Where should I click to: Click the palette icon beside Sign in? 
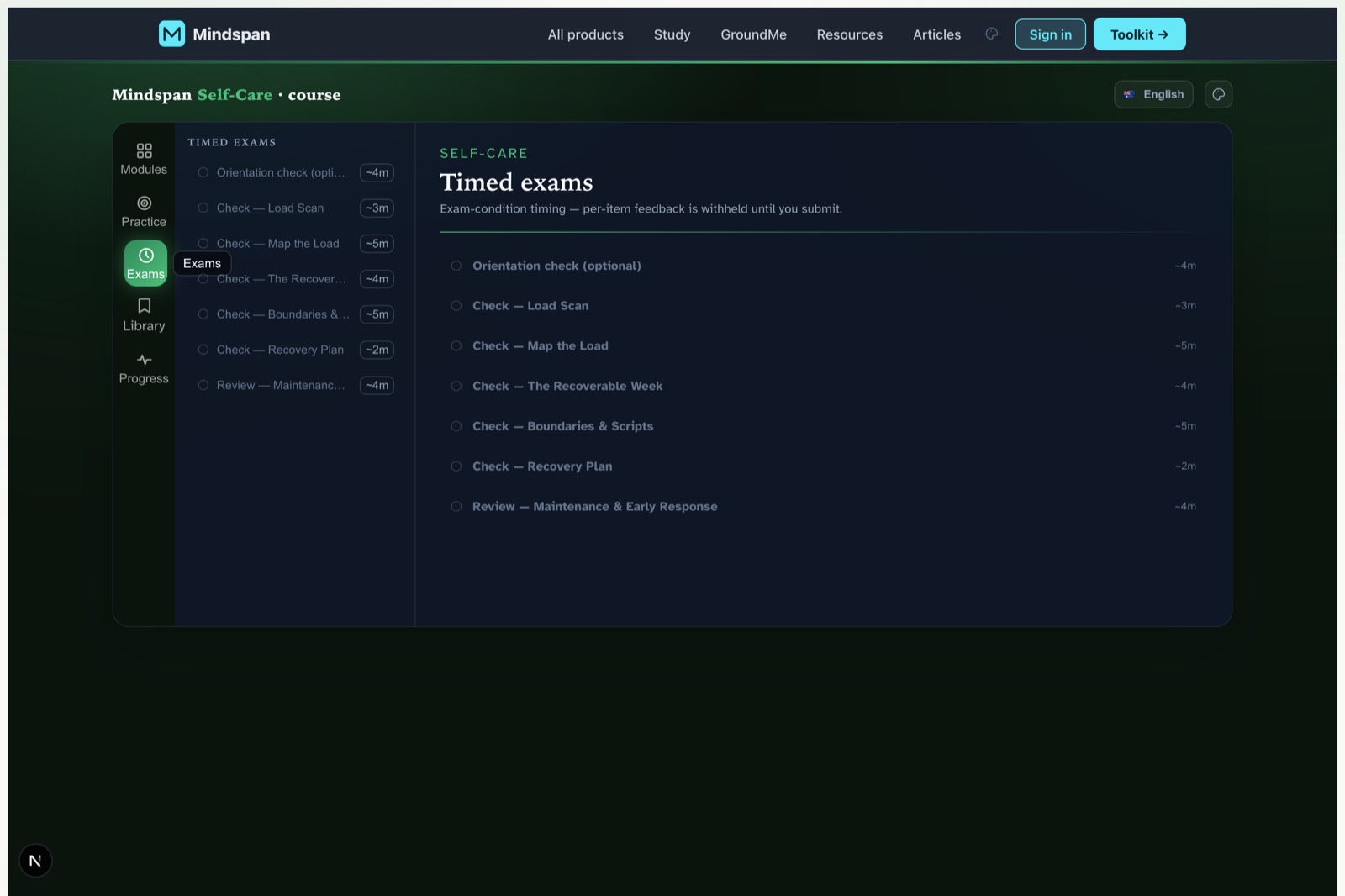pyautogui.click(x=992, y=34)
